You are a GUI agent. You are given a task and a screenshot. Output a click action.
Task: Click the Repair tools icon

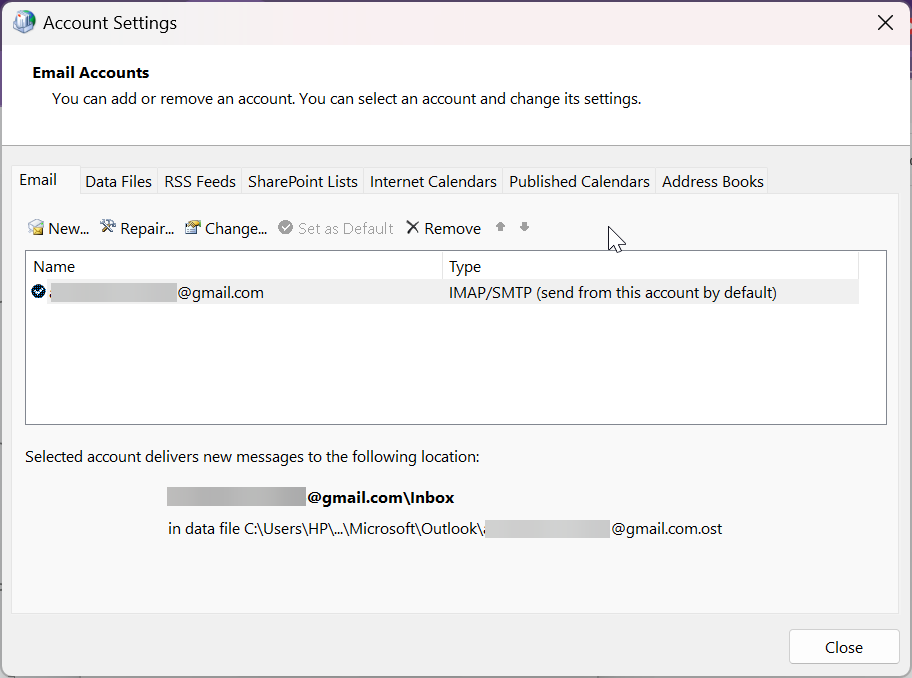pyautogui.click(x=108, y=227)
